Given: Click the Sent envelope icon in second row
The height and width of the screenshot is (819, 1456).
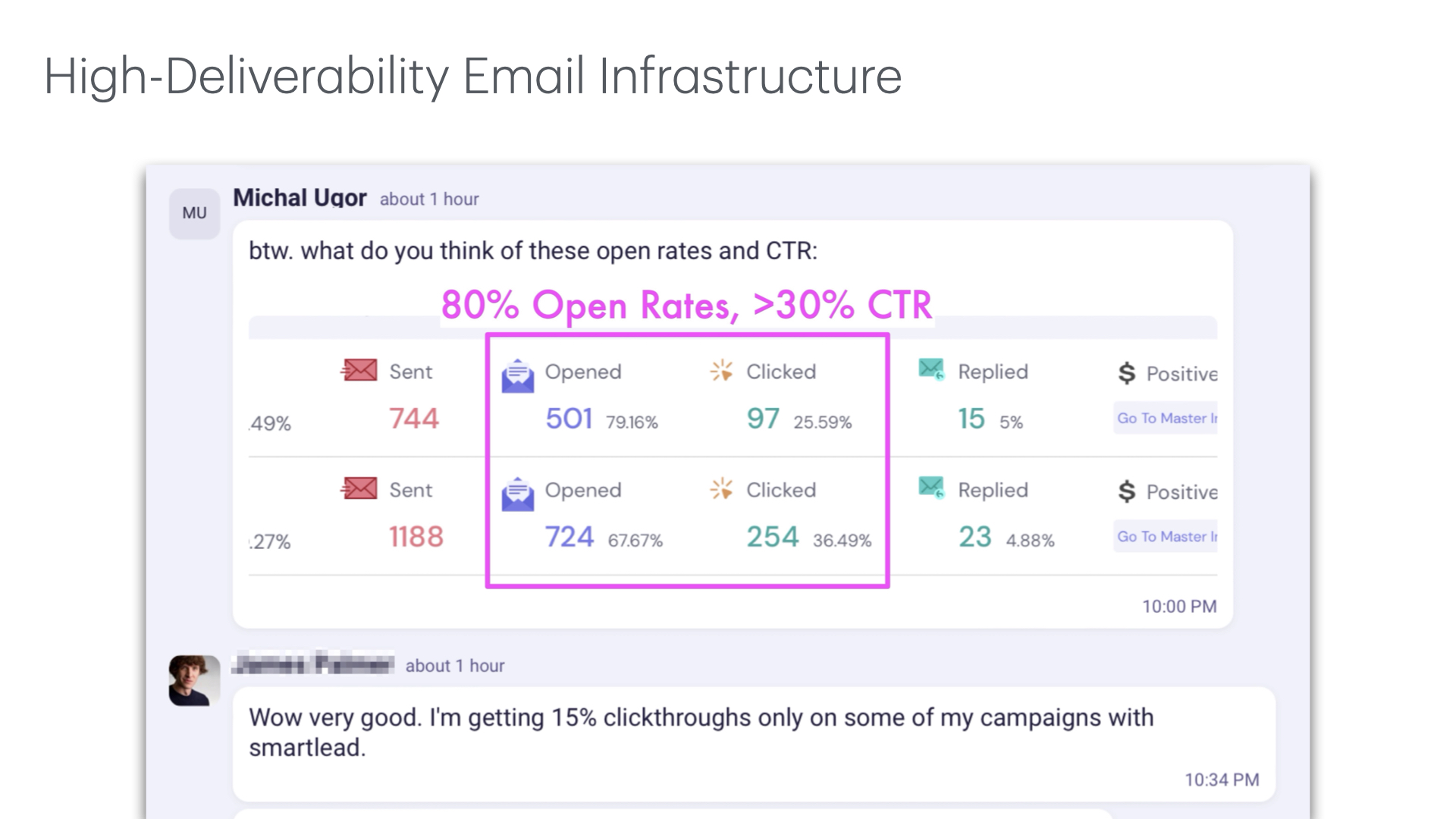Looking at the screenshot, I should 359,489.
